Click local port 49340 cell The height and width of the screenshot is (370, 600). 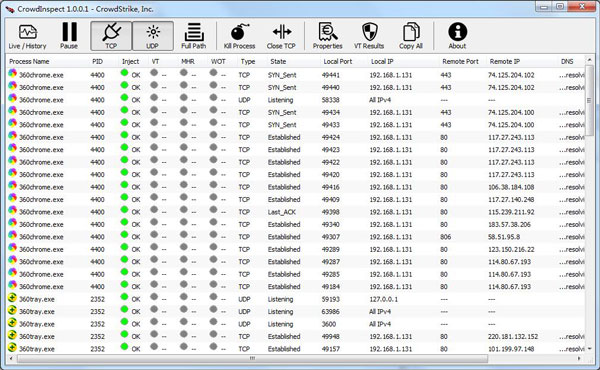[331, 224]
